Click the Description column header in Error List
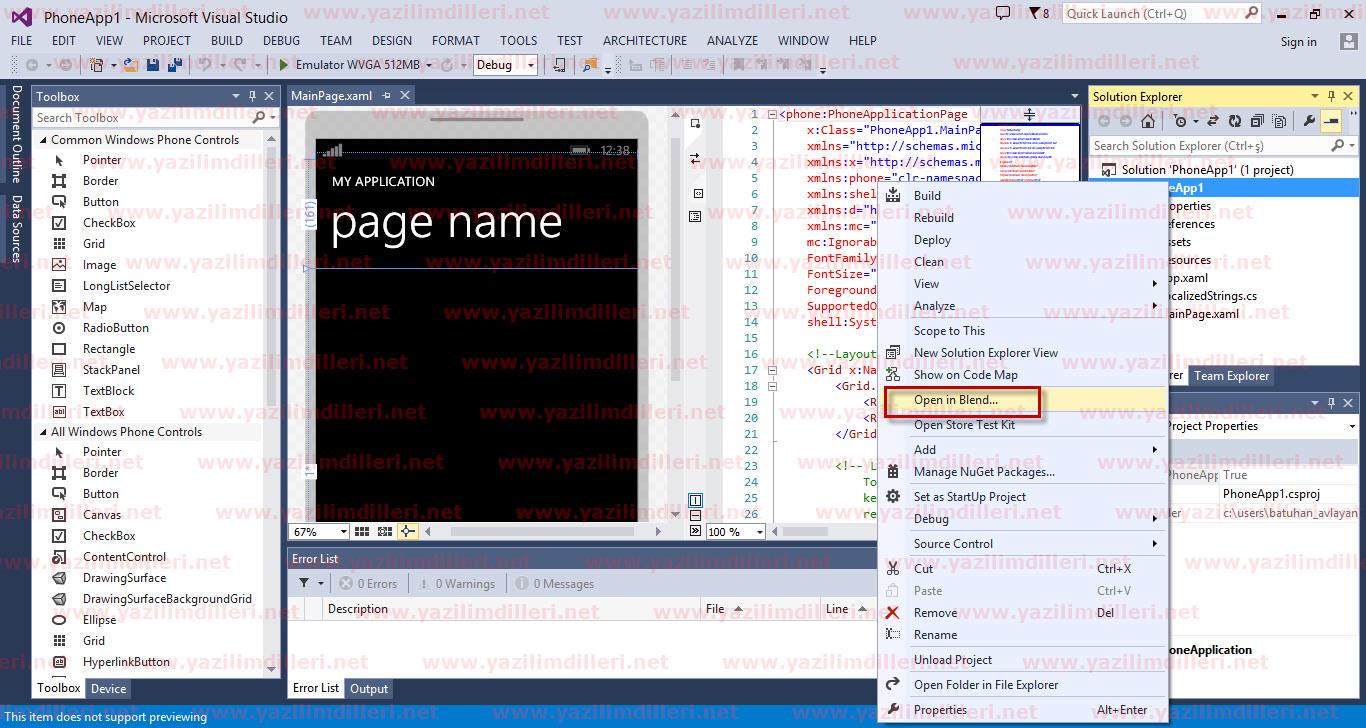This screenshot has width=1366, height=728. tap(357, 609)
